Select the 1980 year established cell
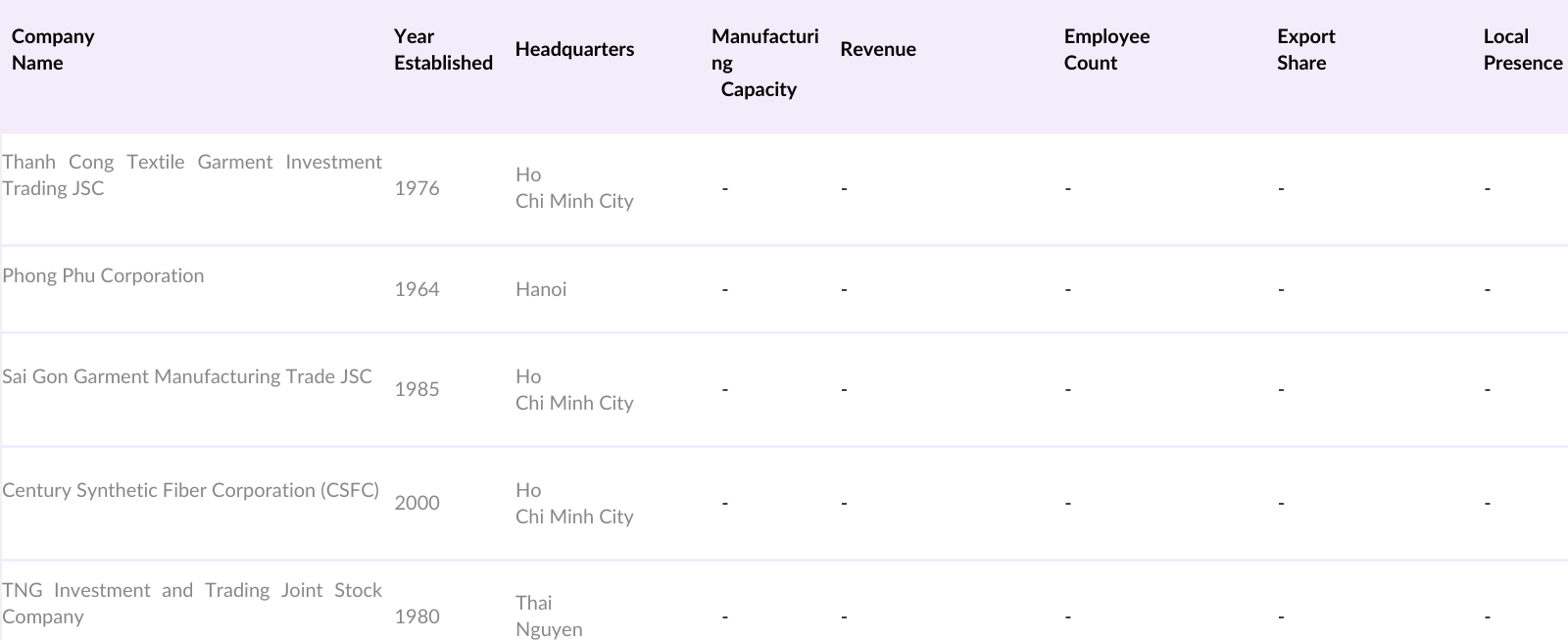The image size is (1568, 640). click(x=416, y=616)
